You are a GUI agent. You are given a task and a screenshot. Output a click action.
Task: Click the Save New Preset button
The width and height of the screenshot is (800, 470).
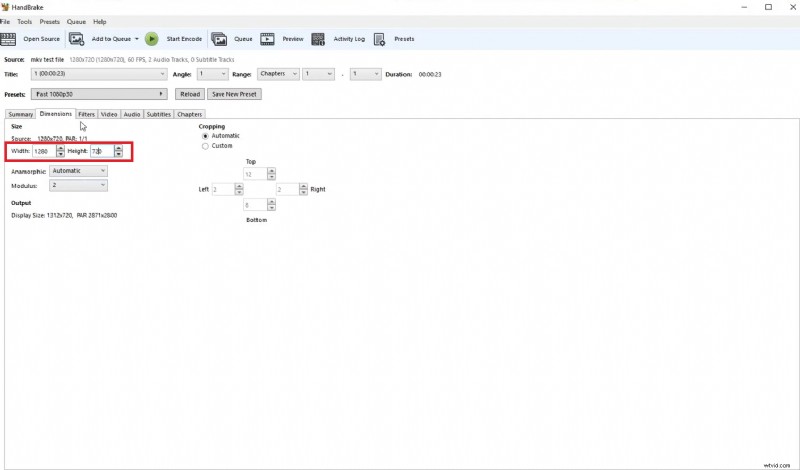pos(234,94)
